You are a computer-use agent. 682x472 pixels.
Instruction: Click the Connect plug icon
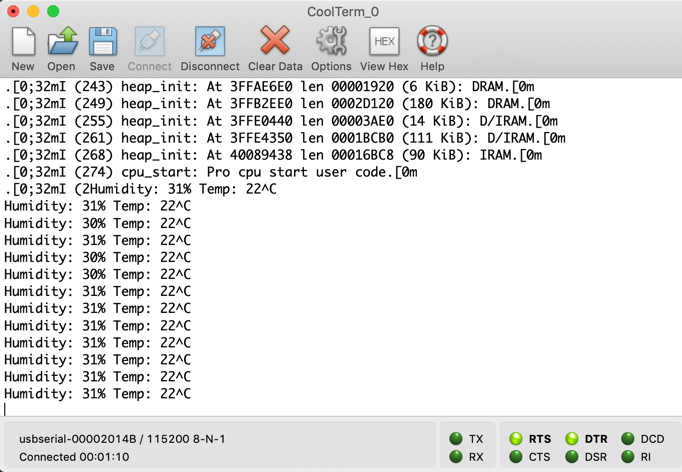point(149,42)
